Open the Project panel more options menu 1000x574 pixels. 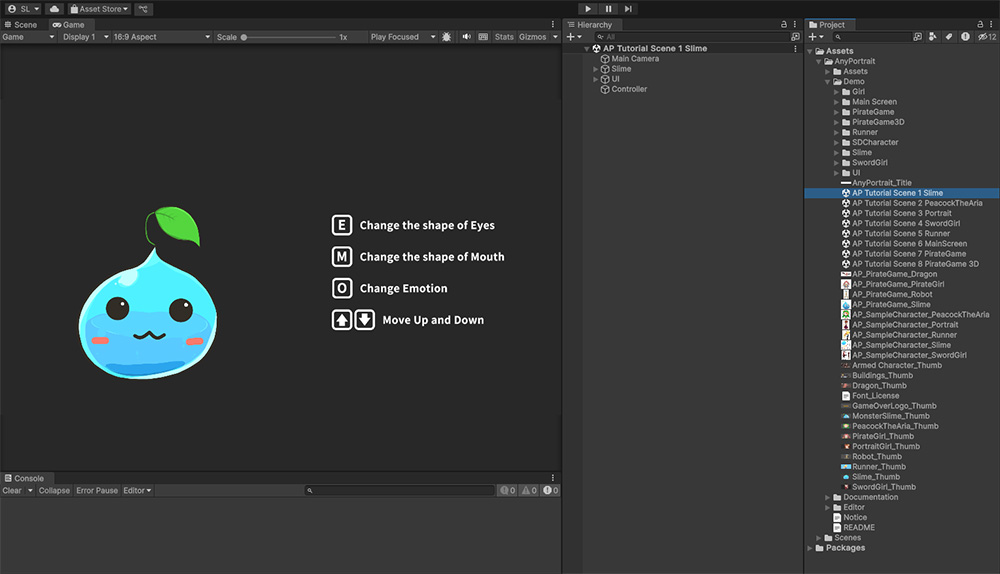point(991,24)
